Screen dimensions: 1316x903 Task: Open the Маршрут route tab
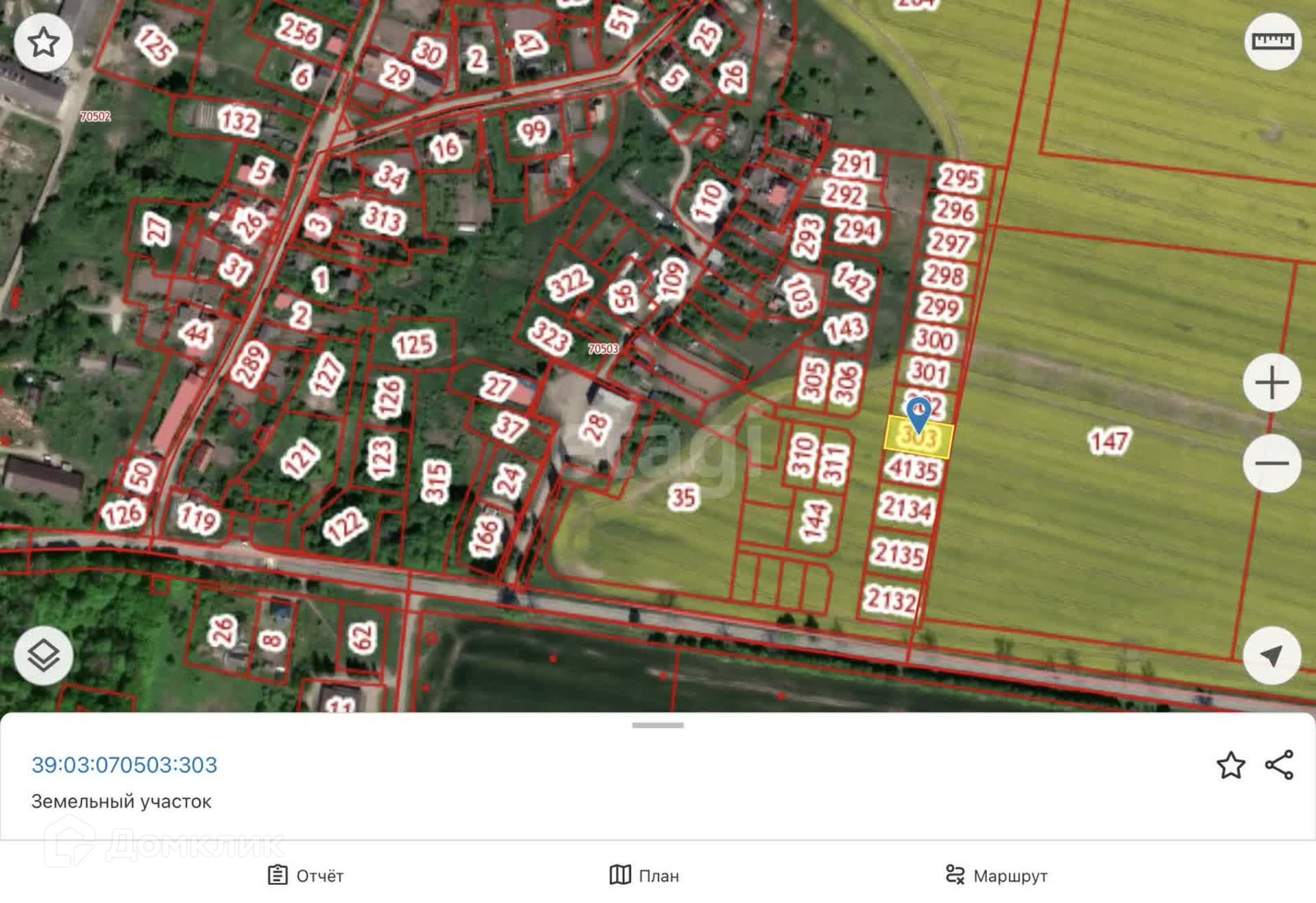997,876
